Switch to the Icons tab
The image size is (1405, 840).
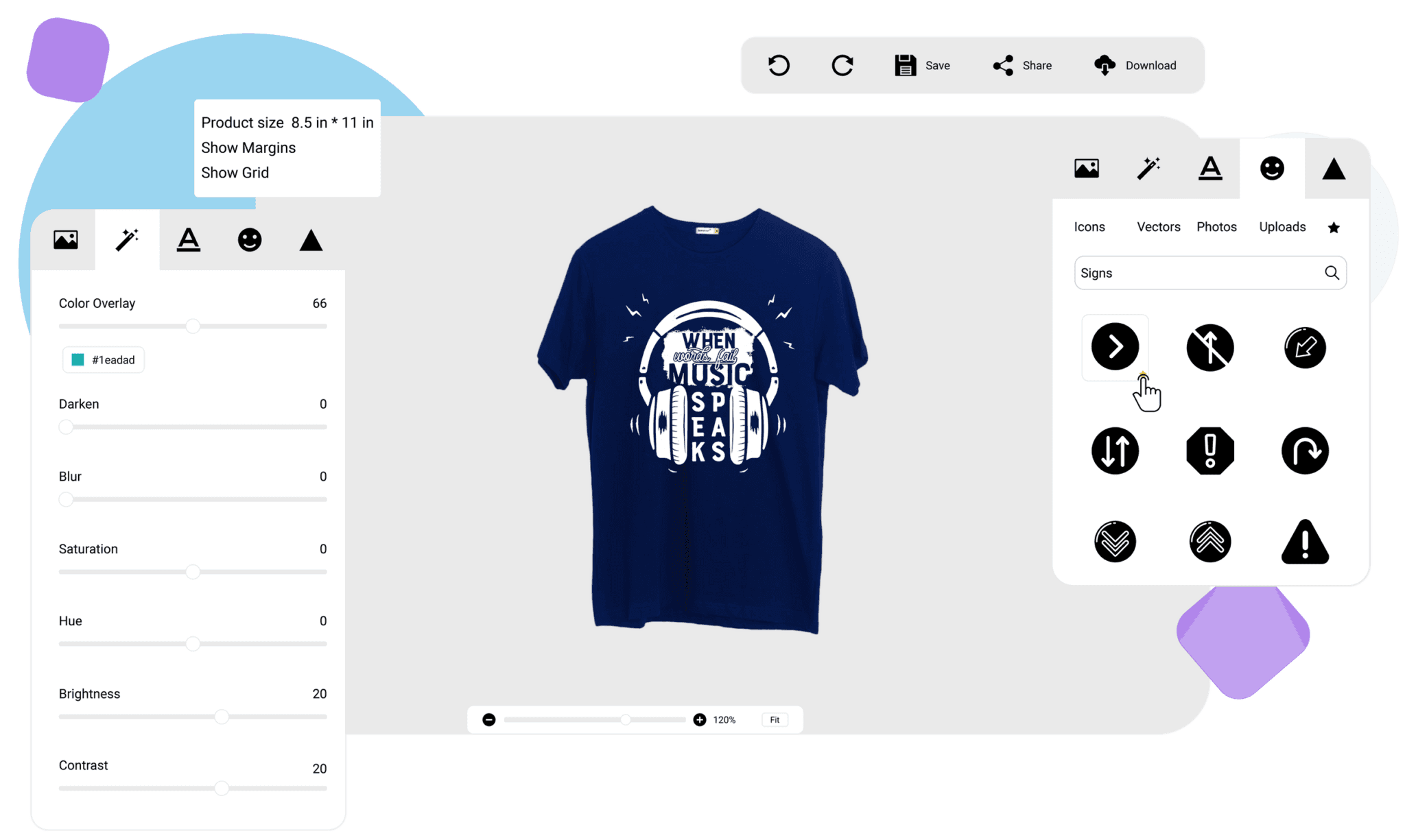pos(1089,227)
